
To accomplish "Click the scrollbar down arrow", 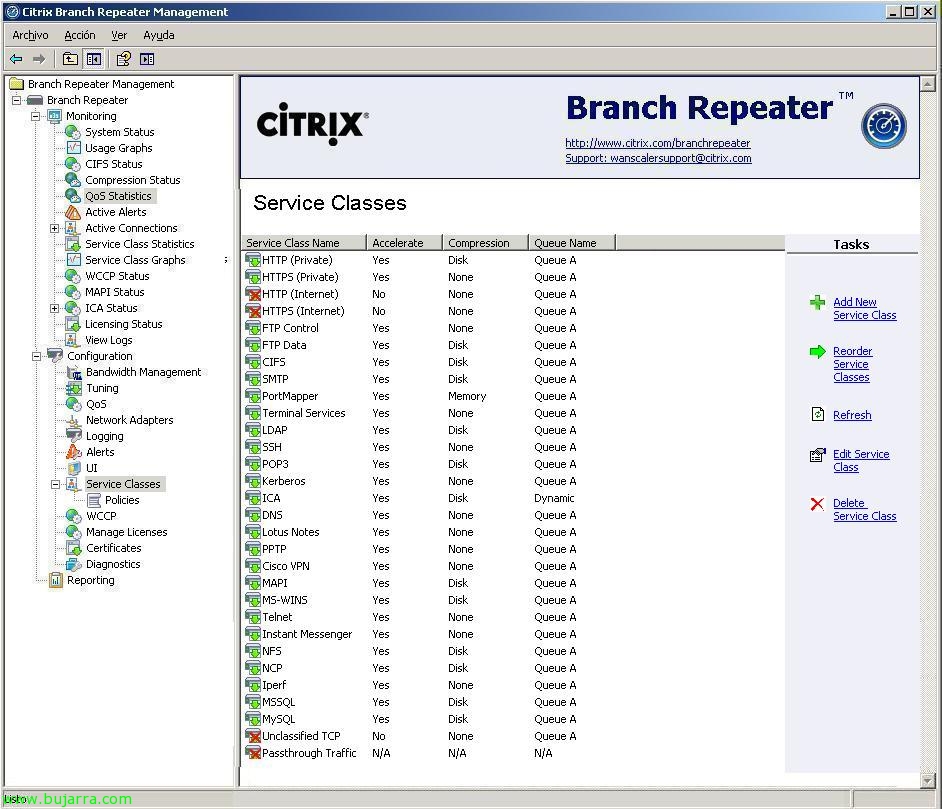I will (928, 780).
